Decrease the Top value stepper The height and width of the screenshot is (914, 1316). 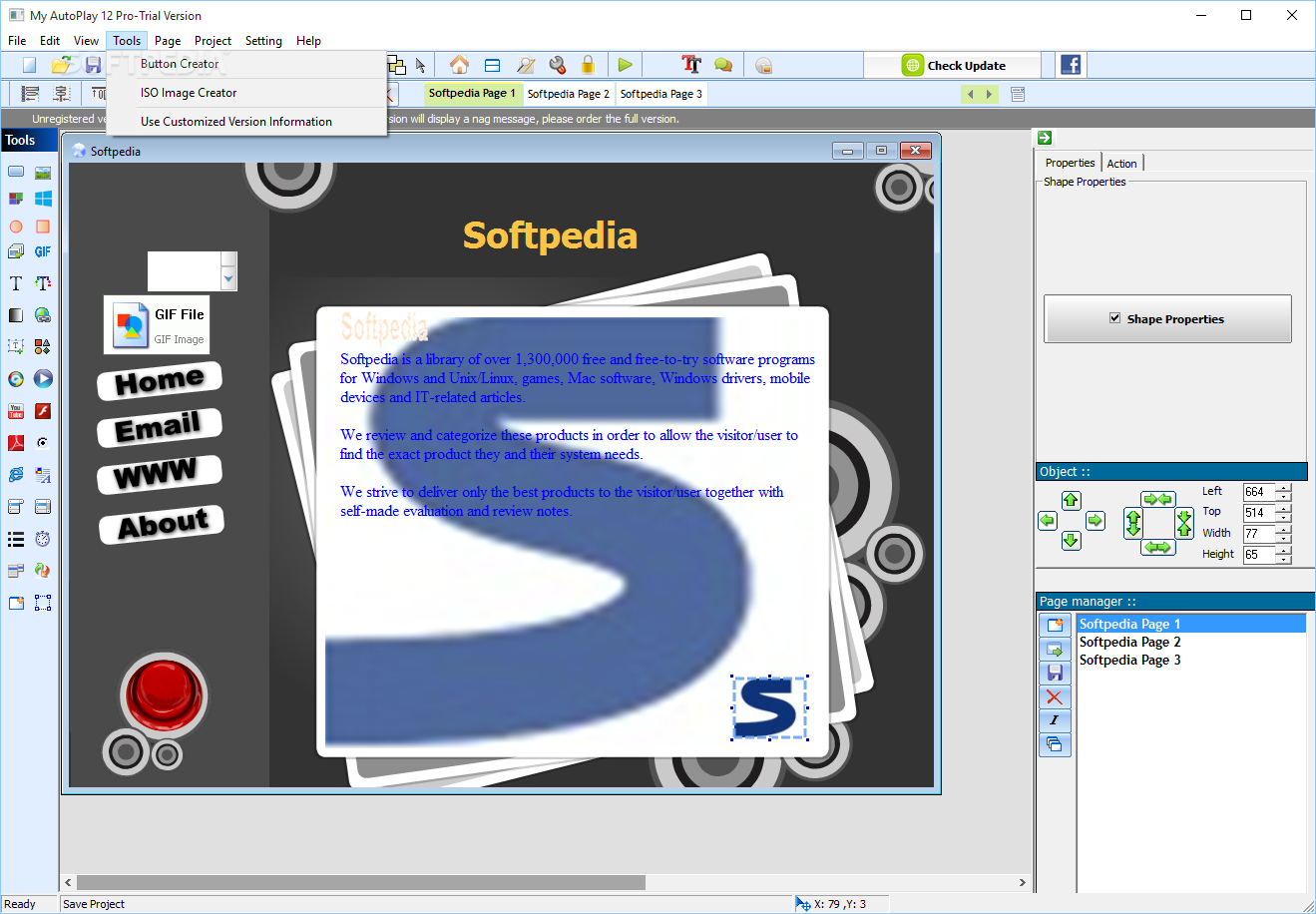point(1283,517)
